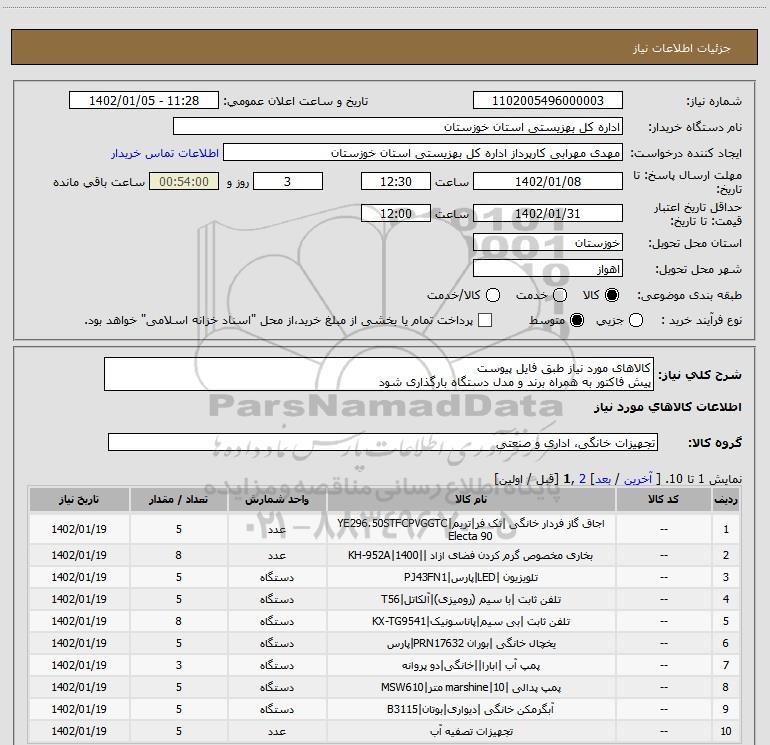Screen dimensions: 770x745
Task: Click the remaining time field 00:54:00
Action: click(184, 181)
